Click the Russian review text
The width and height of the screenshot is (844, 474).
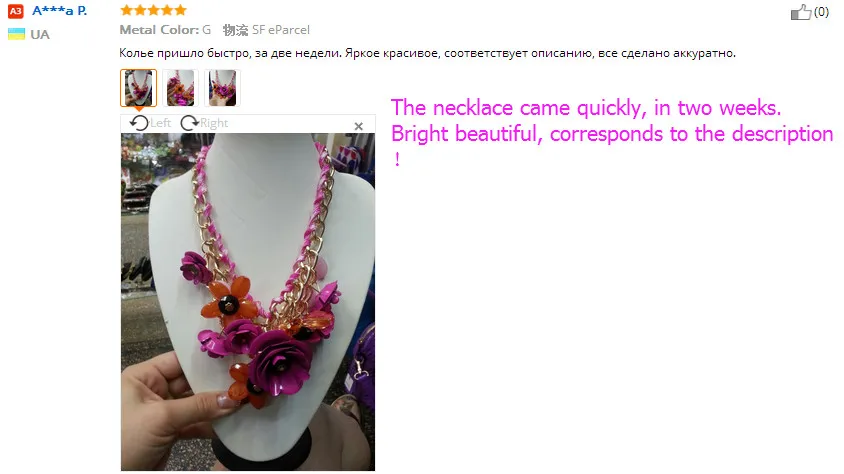[x=427, y=53]
